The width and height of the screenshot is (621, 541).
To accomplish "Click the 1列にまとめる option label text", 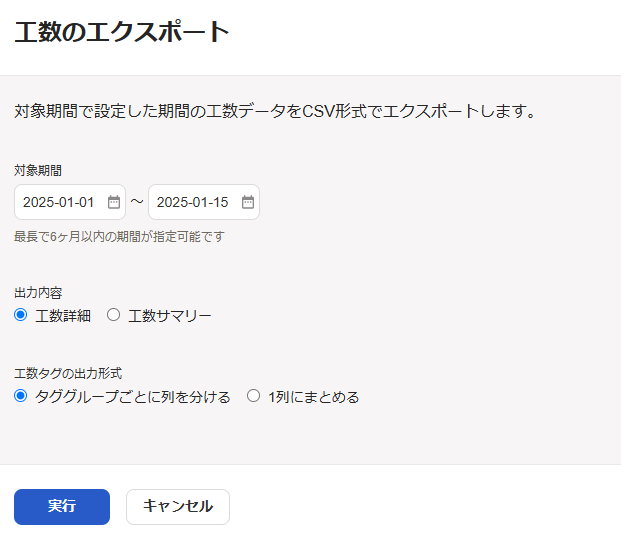I will pos(313,397).
